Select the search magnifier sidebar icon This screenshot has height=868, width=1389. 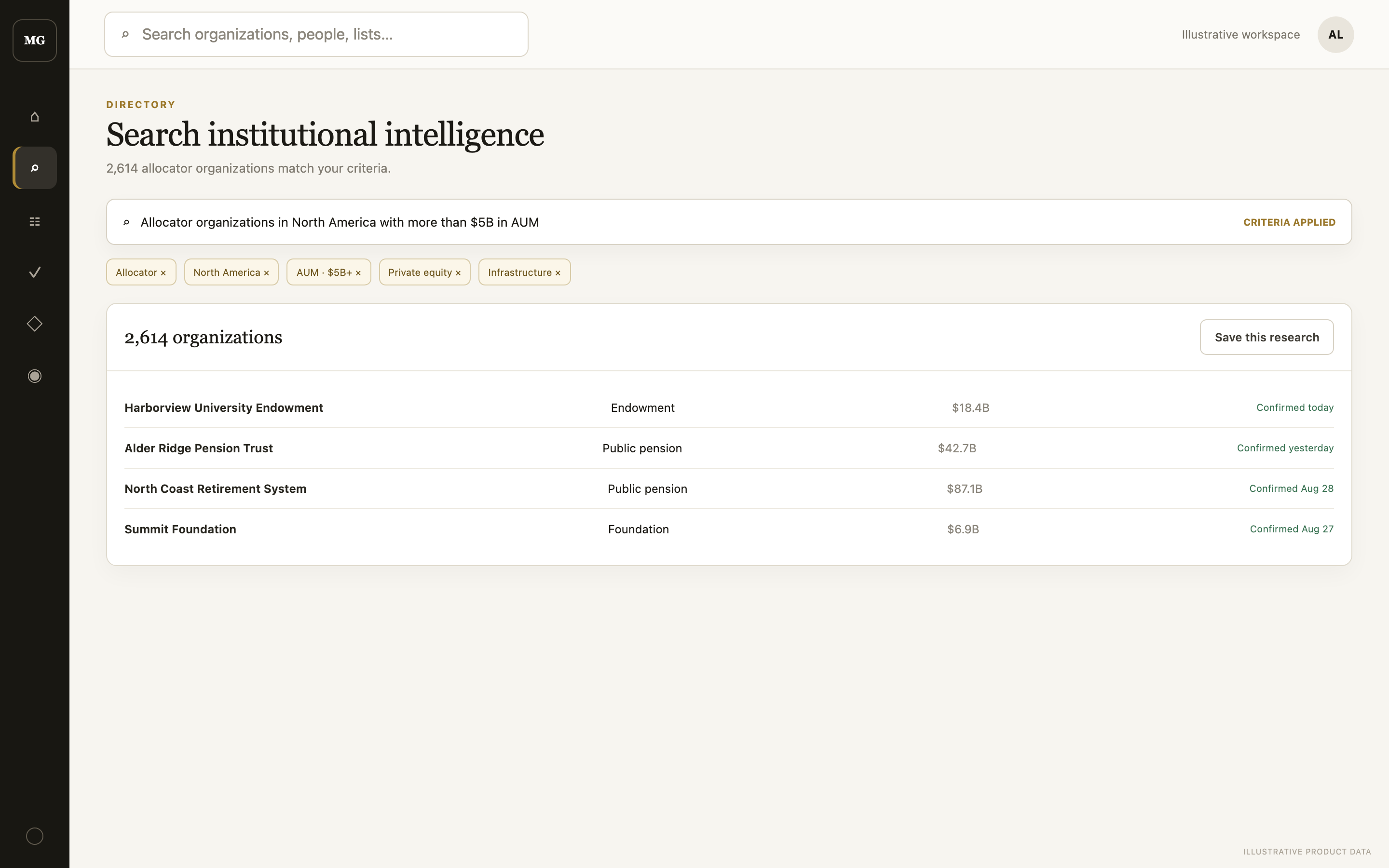pos(34,168)
